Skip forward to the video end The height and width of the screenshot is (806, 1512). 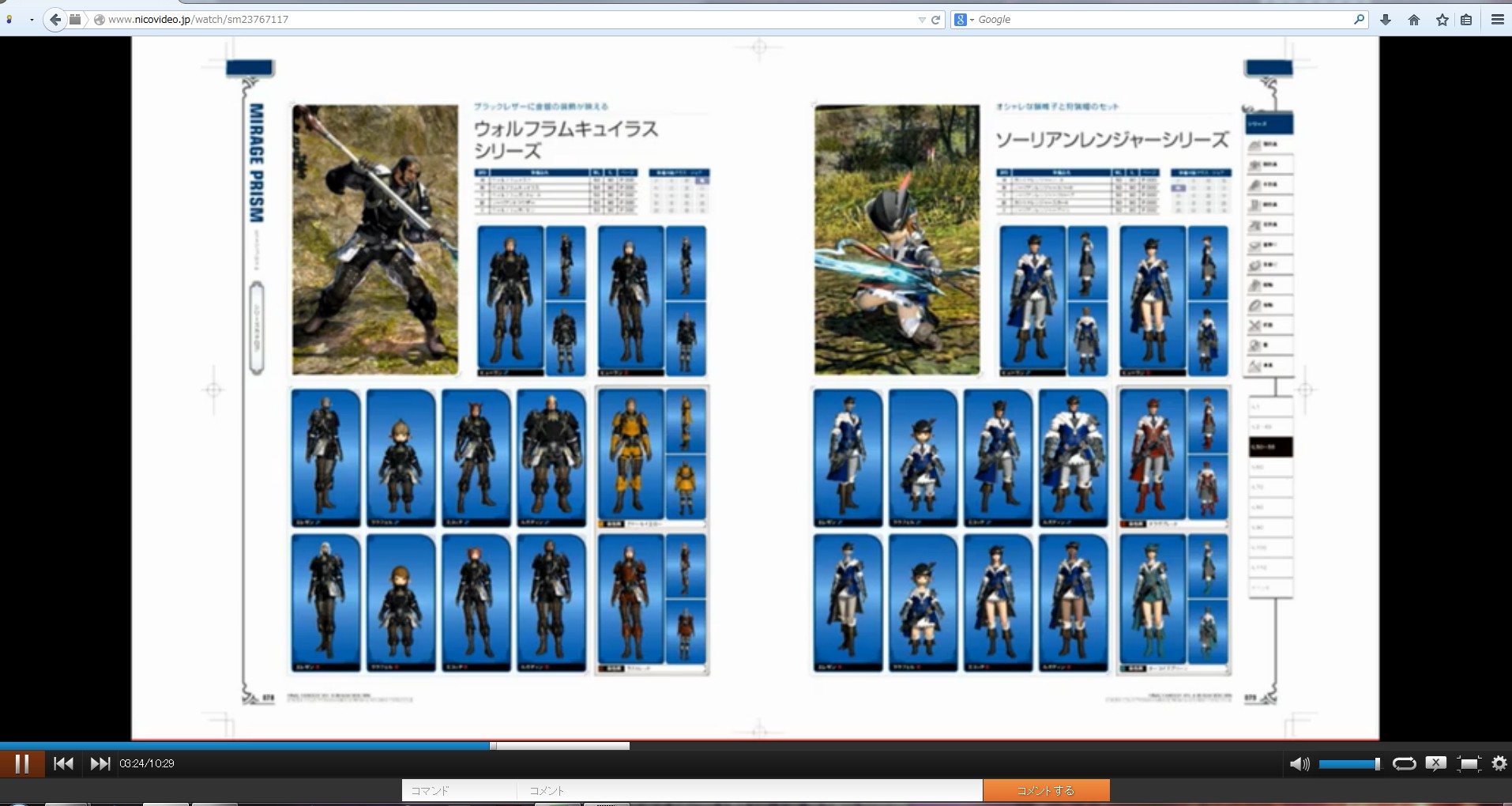pos(100,763)
